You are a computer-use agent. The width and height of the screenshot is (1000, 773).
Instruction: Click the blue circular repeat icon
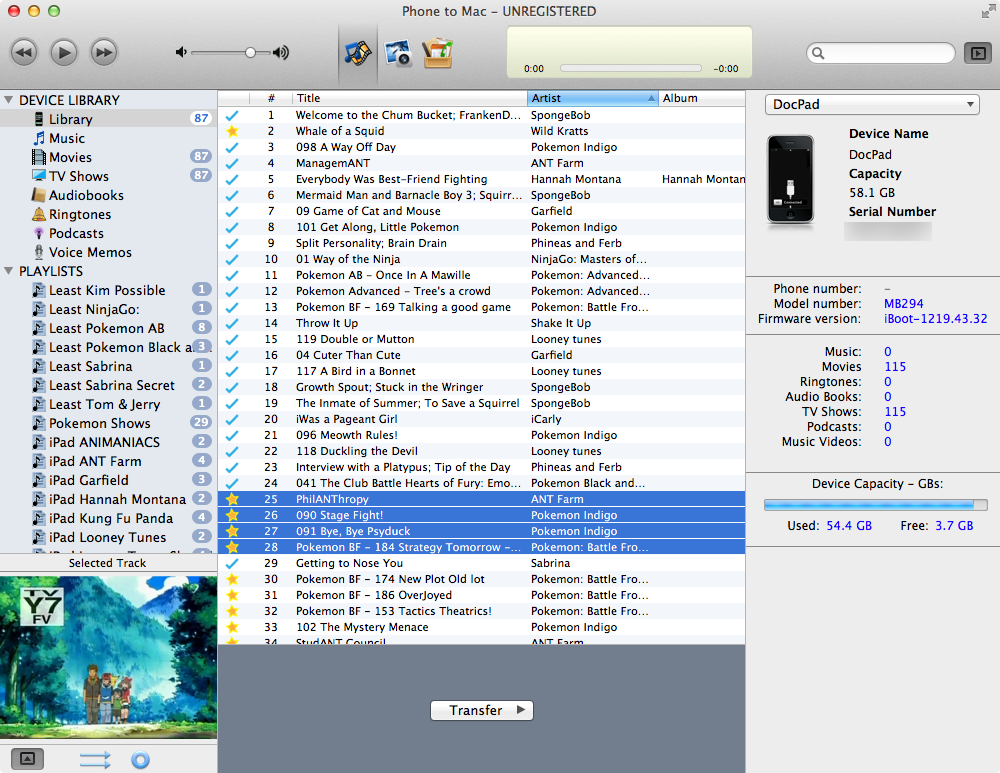(141, 760)
